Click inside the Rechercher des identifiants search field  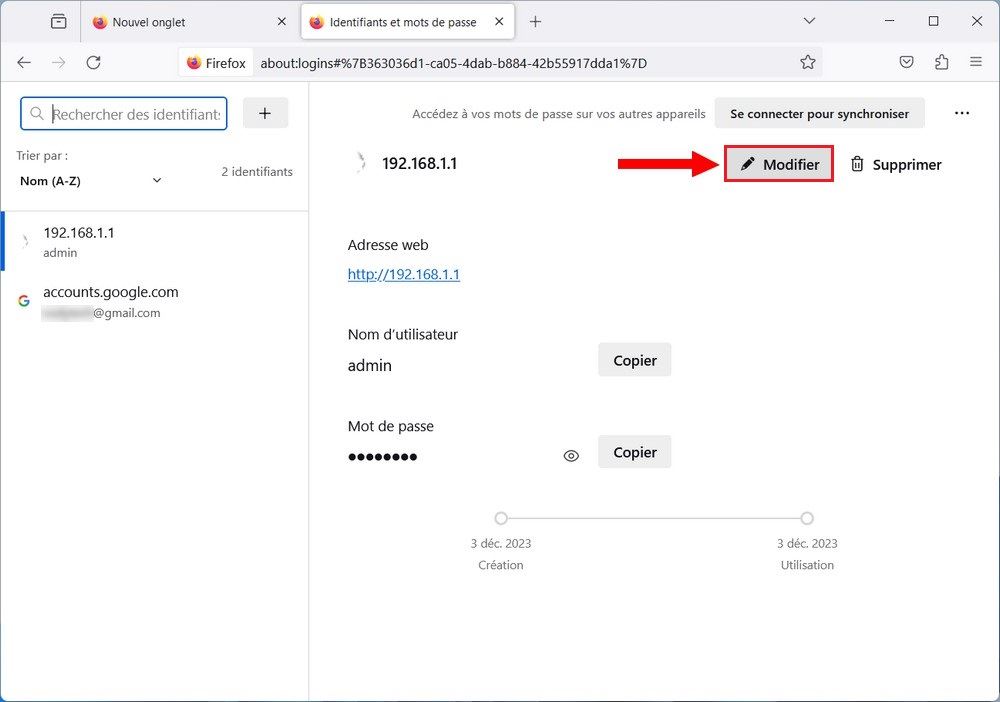click(x=130, y=113)
